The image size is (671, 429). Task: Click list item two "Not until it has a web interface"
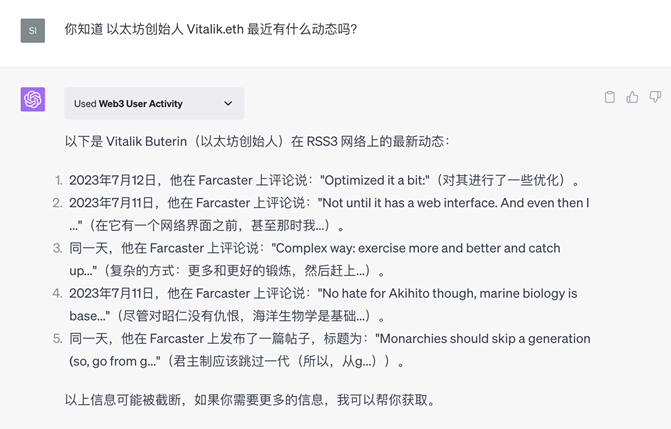[x=329, y=214]
